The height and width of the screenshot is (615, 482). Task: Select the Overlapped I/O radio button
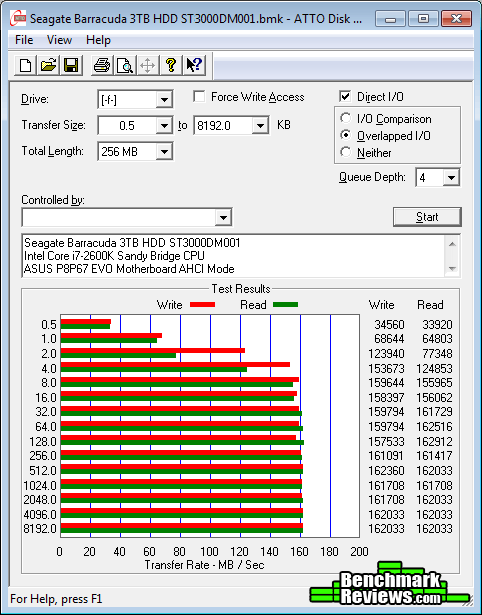[346, 135]
